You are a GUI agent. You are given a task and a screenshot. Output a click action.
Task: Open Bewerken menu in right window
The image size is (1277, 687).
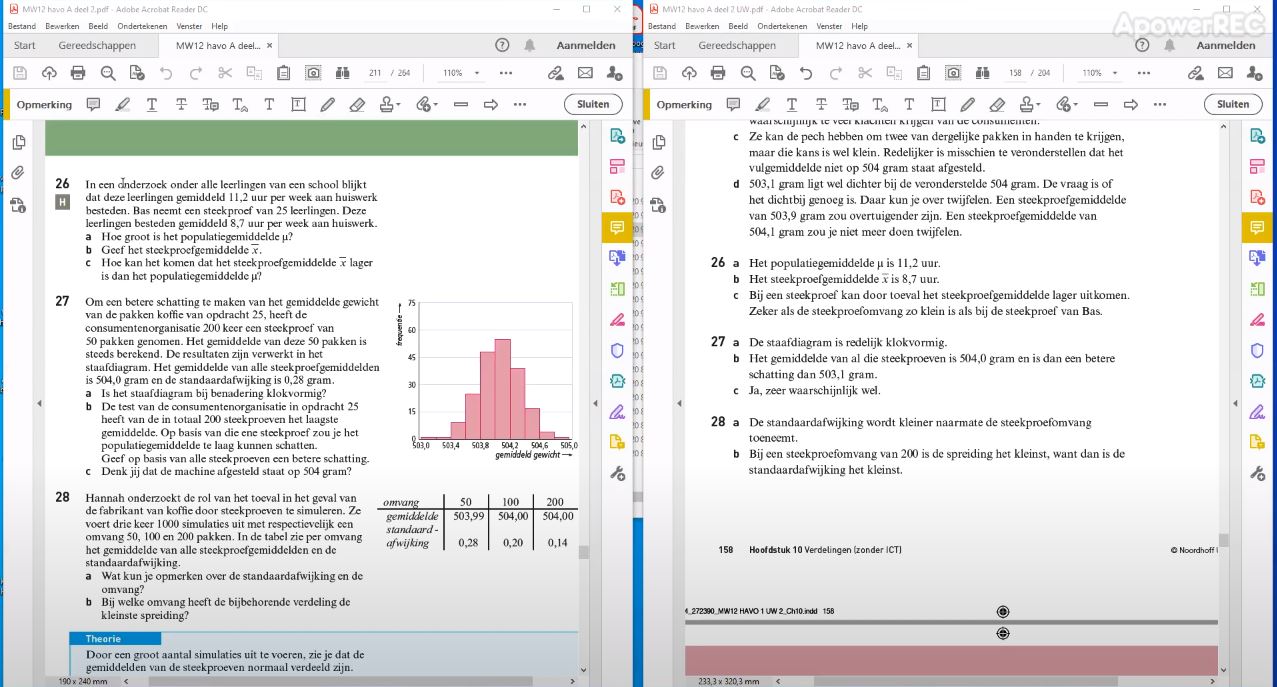tap(702, 26)
